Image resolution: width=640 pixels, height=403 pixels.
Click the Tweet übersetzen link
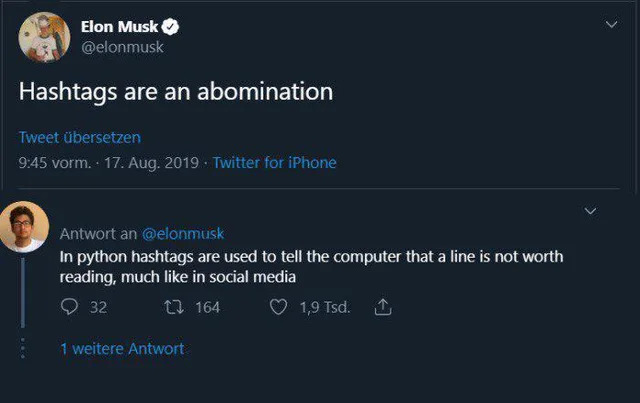[x=79, y=137]
